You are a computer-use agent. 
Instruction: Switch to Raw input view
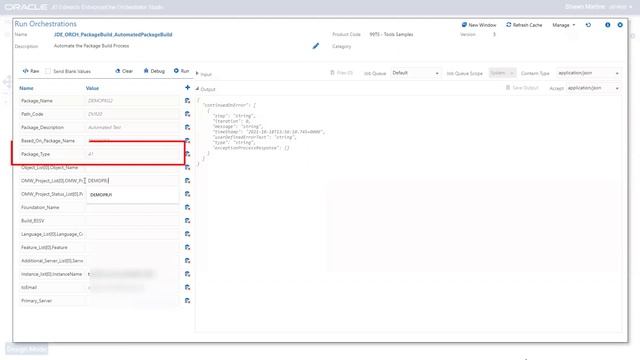(31, 71)
